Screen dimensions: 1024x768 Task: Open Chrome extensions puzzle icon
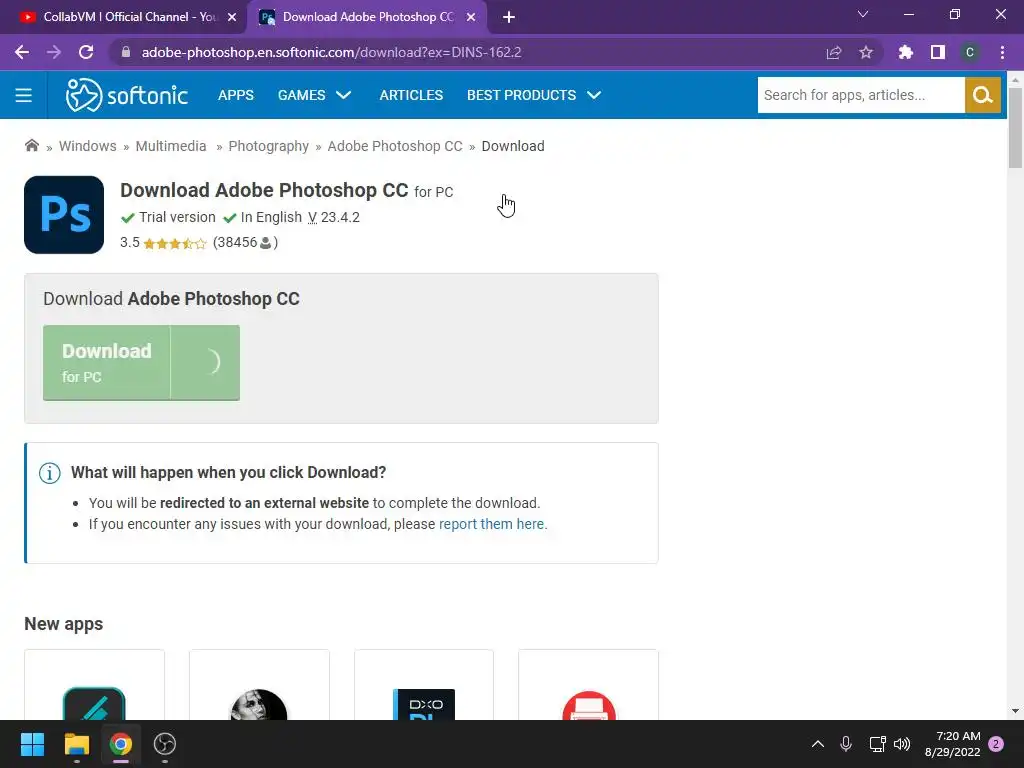[905, 52]
